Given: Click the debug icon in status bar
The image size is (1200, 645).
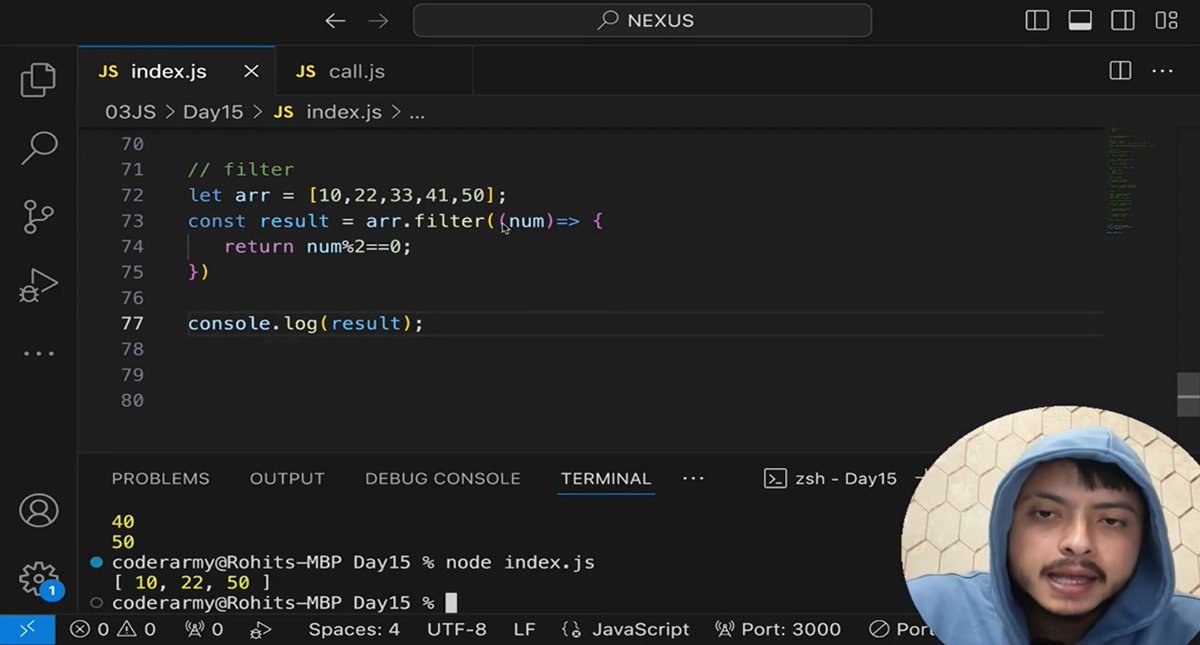Looking at the screenshot, I should (261, 629).
